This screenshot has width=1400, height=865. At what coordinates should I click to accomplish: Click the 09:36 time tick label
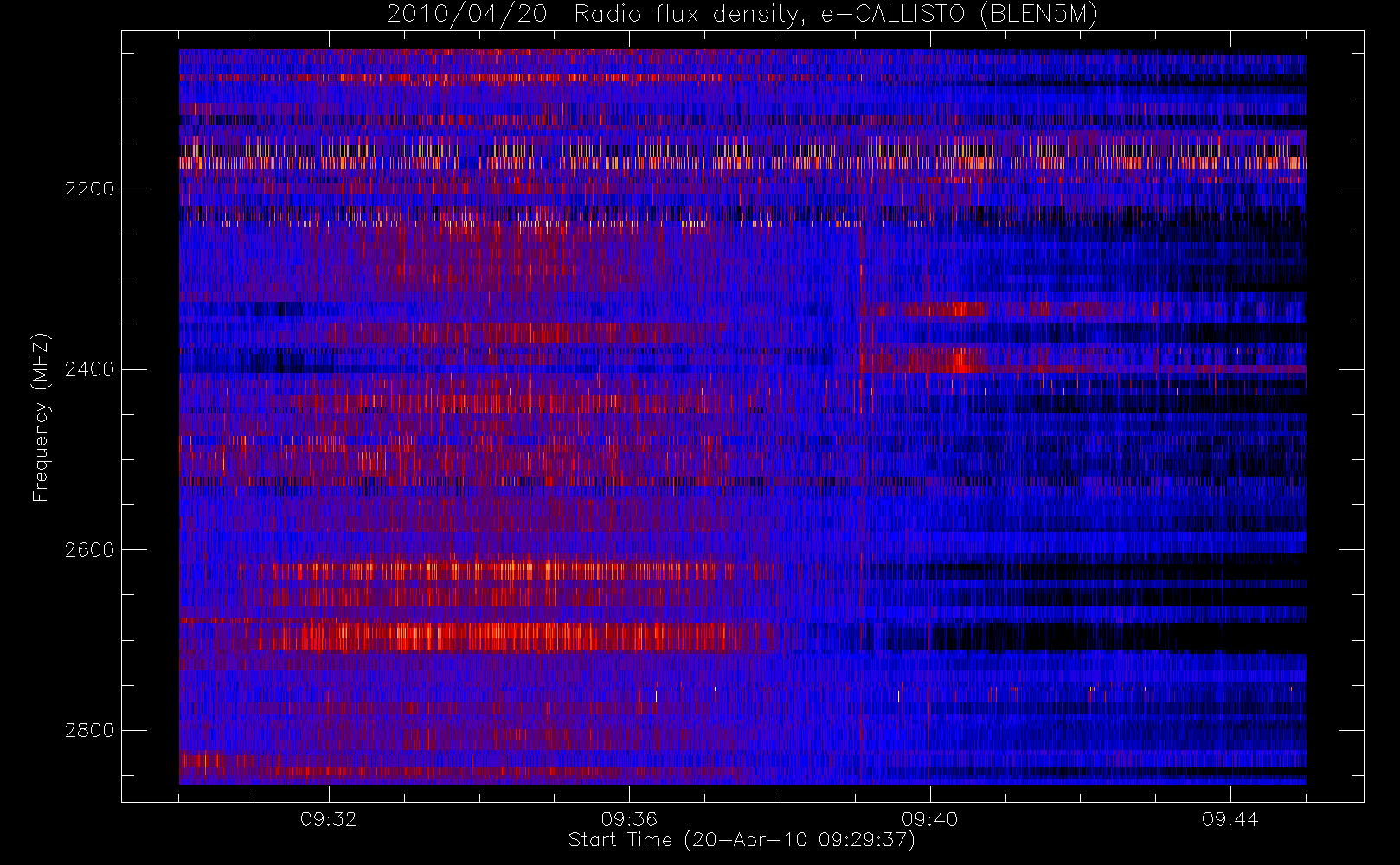point(629,819)
